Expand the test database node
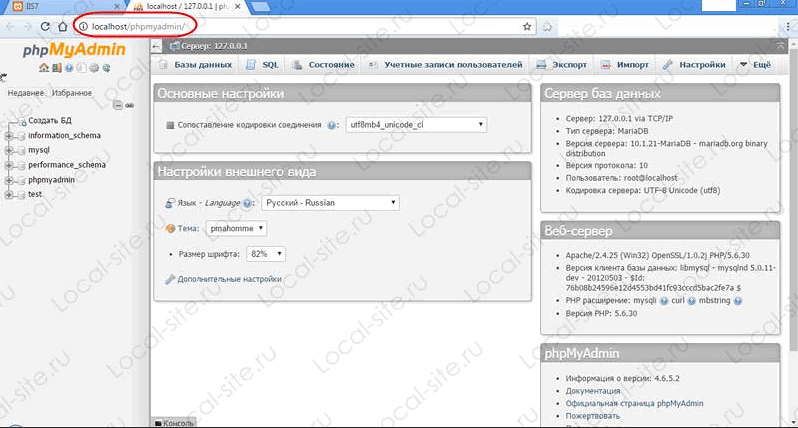Viewport: 798px width, 428px height. tap(8, 195)
